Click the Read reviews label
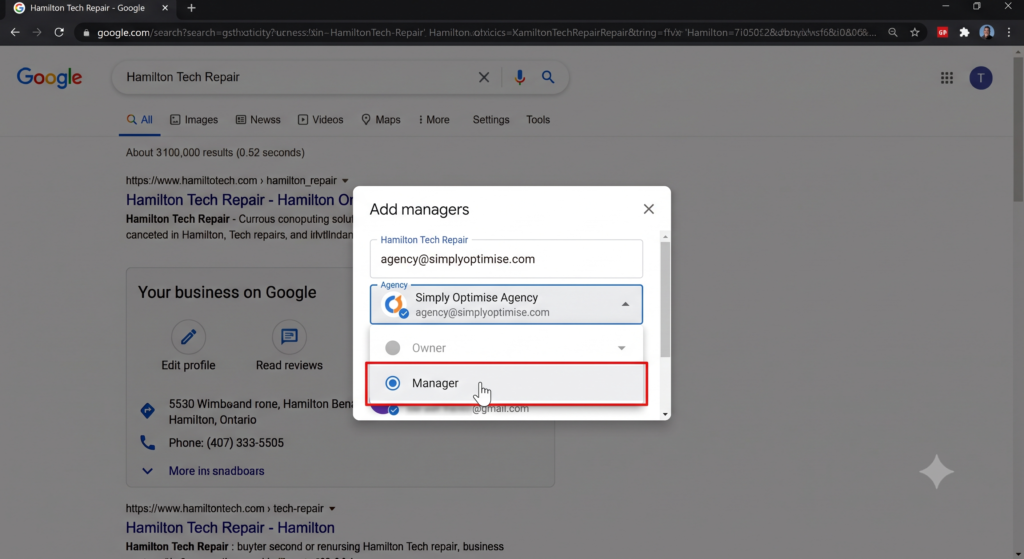Image resolution: width=1024 pixels, height=559 pixels. click(x=289, y=365)
